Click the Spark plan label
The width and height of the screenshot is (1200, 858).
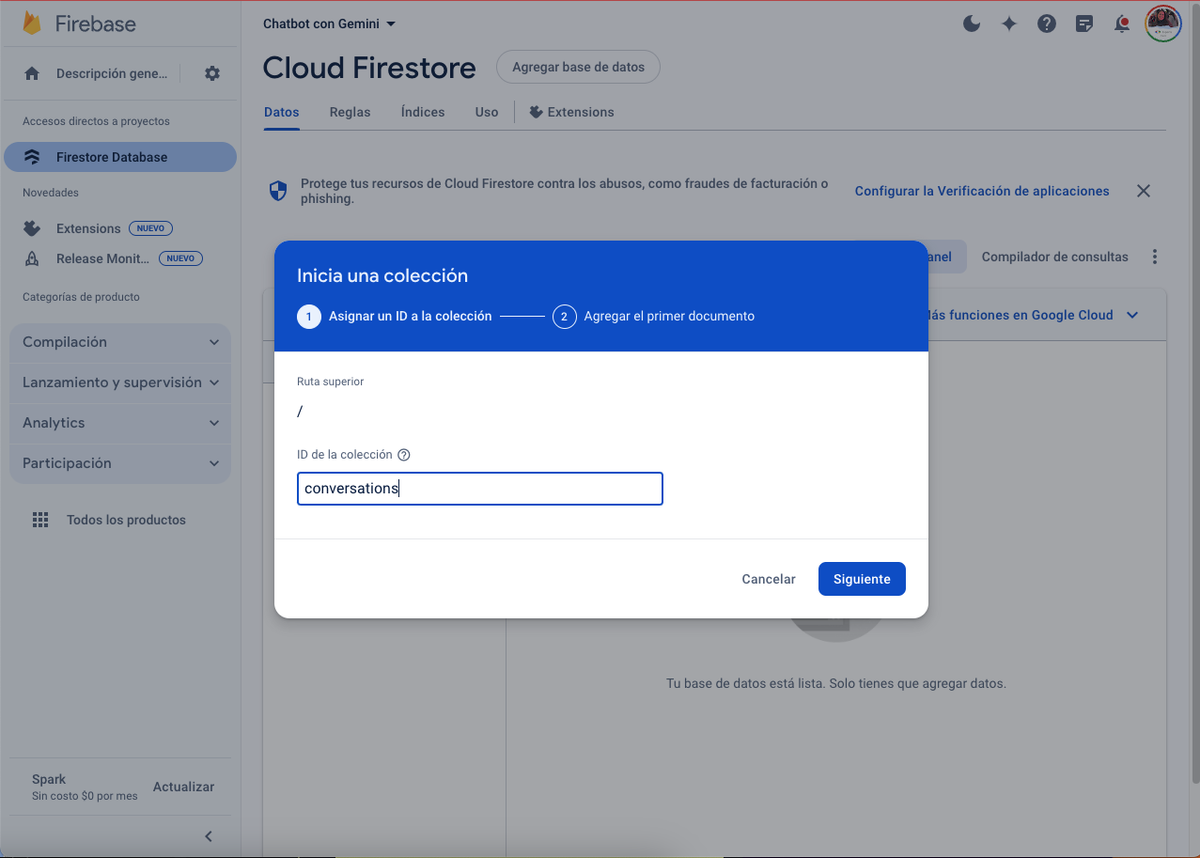49,779
